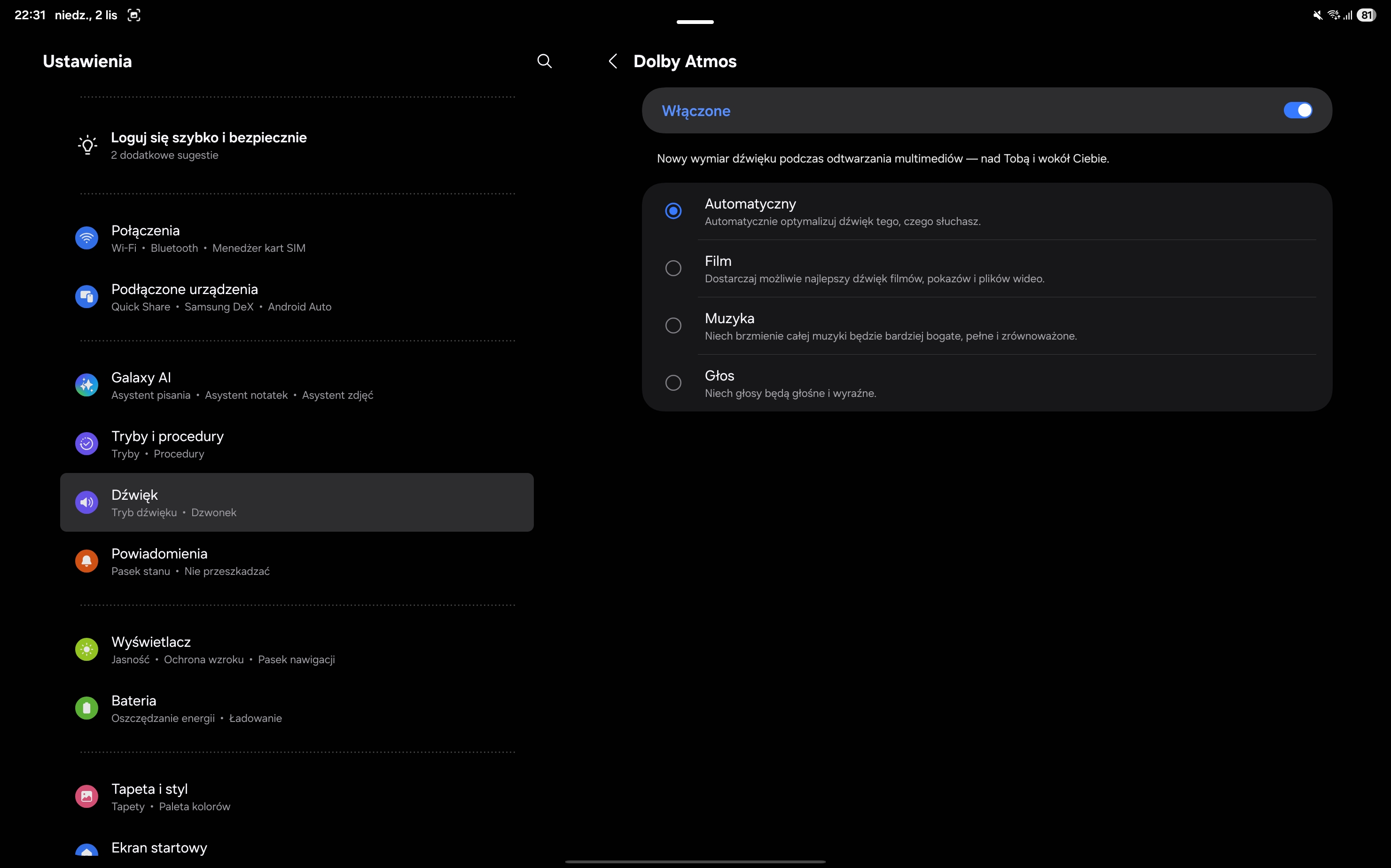Select the Automatyczny radio option
The image size is (1391, 868).
point(673,211)
